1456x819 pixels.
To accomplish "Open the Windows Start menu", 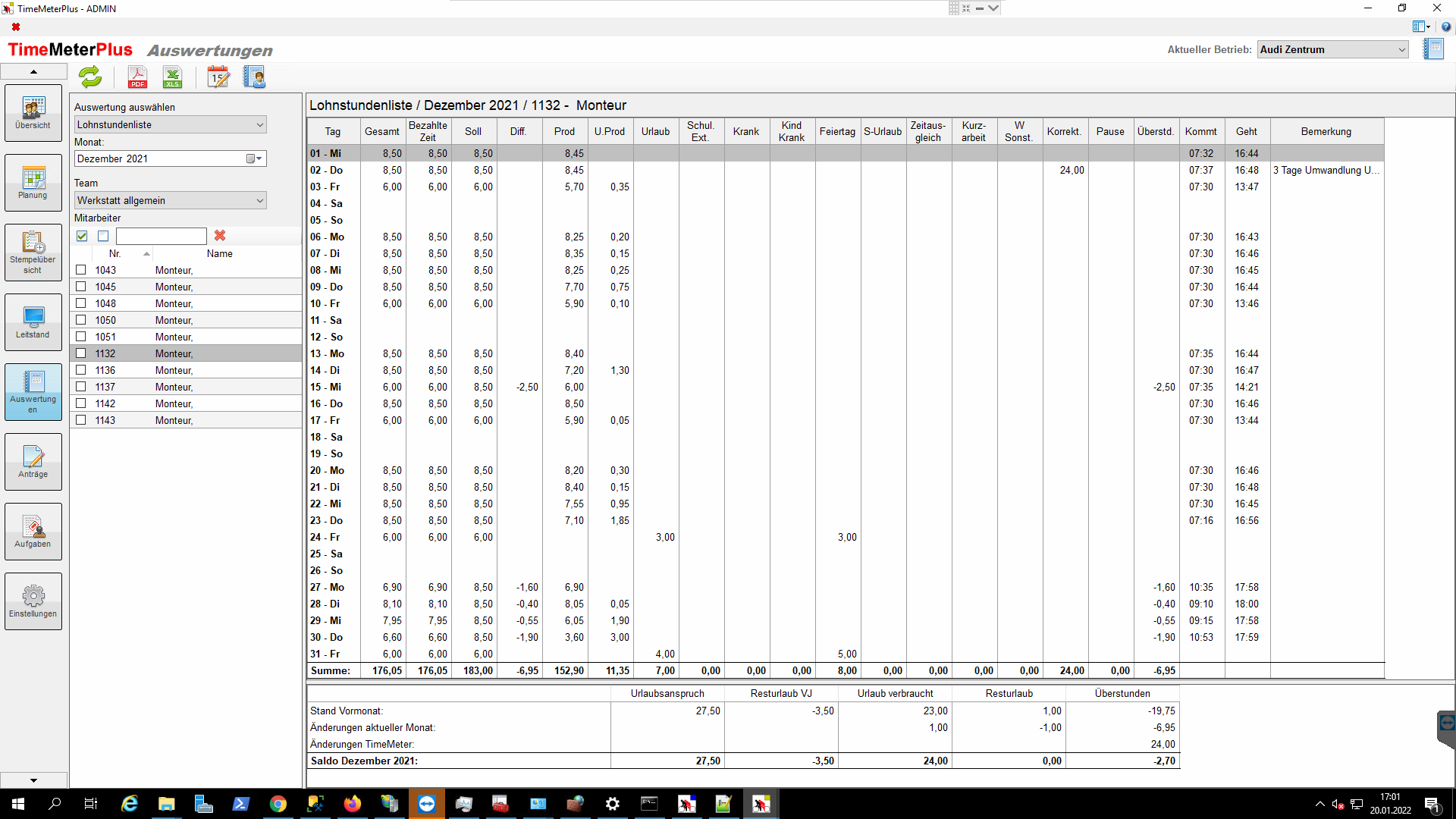I will (18, 804).
